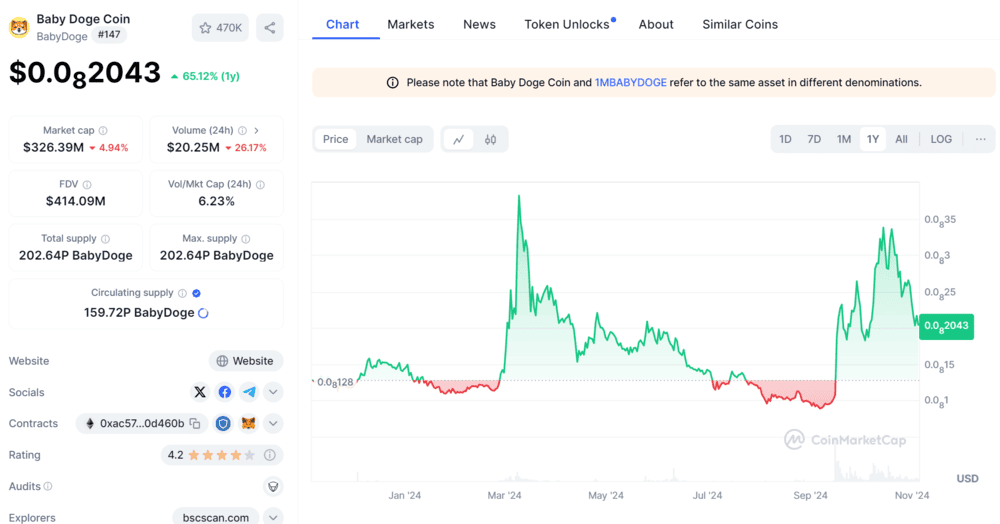Click circulating supply progress ring

tap(203, 313)
